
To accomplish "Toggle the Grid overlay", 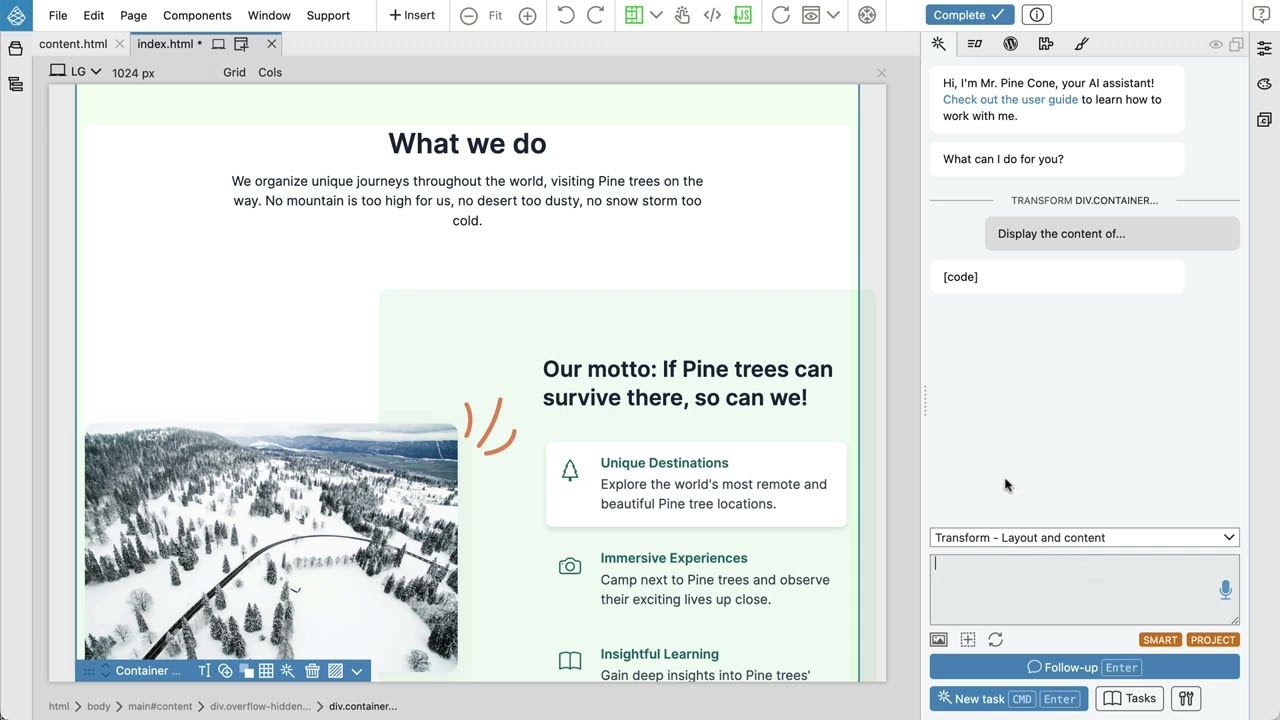I will click(x=234, y=72).
